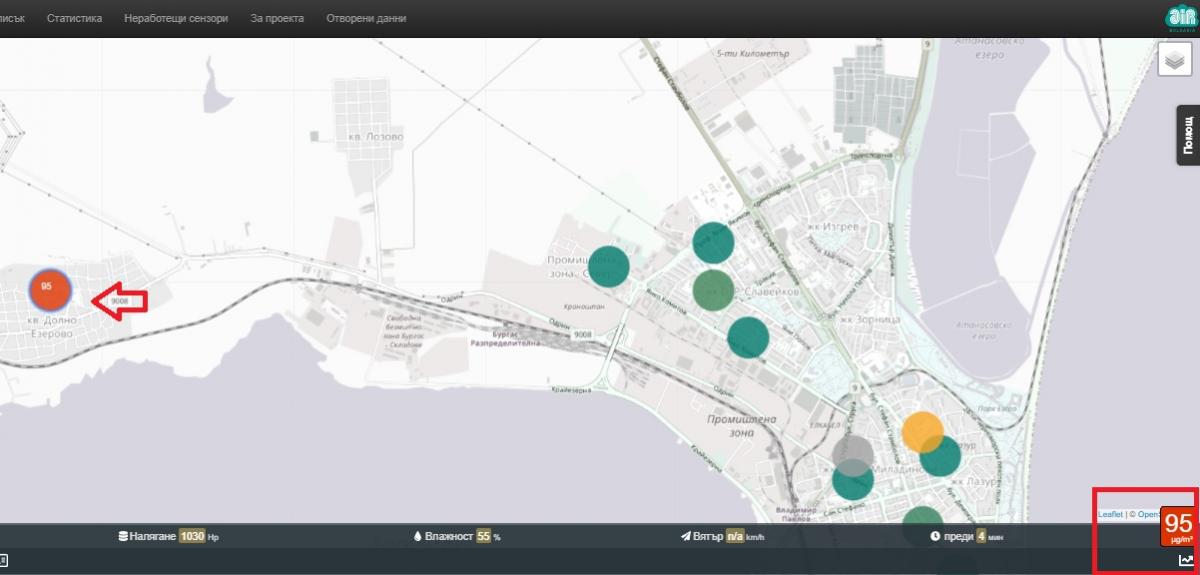Click the gray sensor circle marker
The image size is (1200, 575).
click(852, 454)
